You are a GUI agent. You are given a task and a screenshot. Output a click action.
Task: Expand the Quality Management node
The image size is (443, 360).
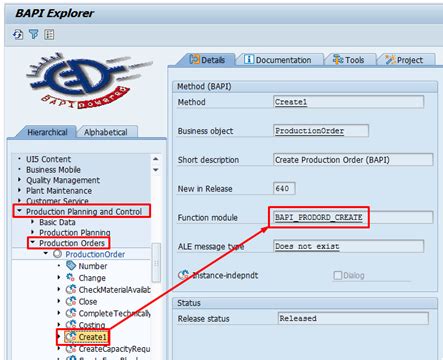point(19,180)
